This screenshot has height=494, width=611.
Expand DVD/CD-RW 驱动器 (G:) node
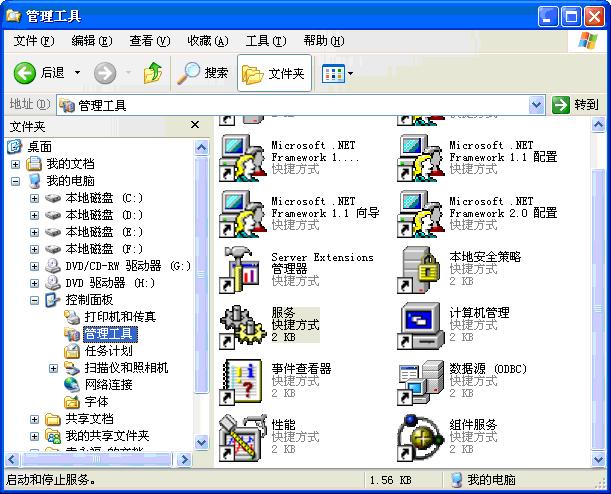click(x=34, y=266)
